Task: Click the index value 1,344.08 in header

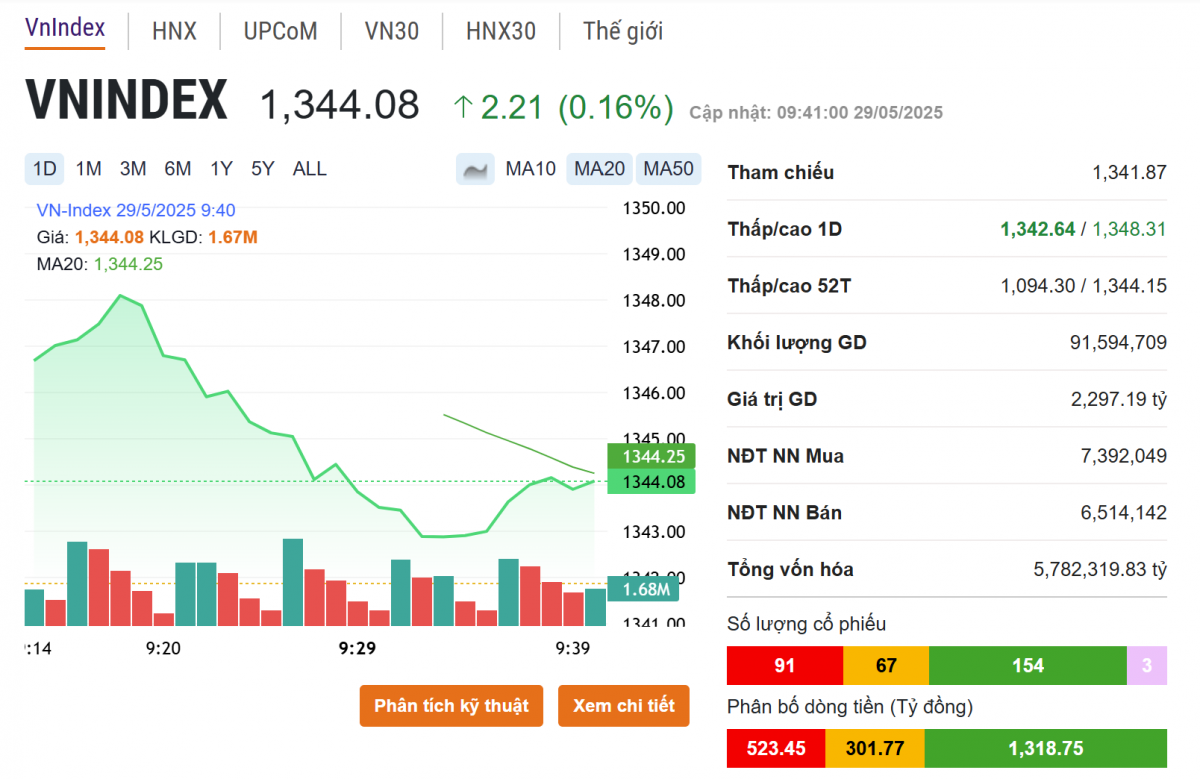Action: [340, 105]
